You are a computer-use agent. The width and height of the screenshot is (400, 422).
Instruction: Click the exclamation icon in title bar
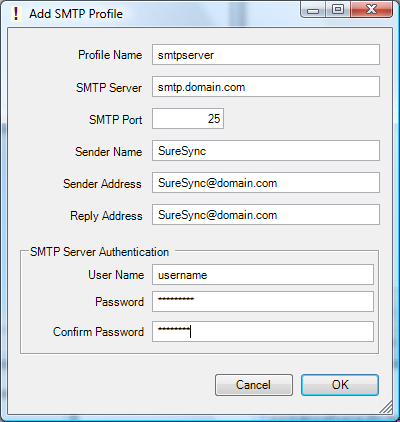pos(16,14)
